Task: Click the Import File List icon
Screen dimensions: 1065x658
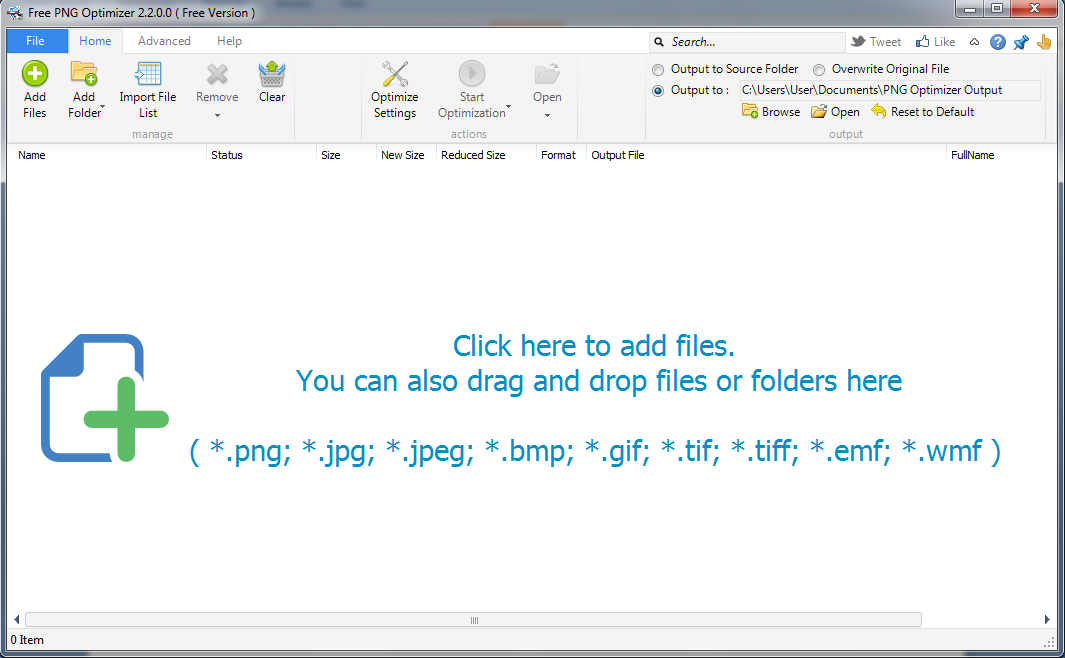Action: pyautogui.click(x=148, y=74)
